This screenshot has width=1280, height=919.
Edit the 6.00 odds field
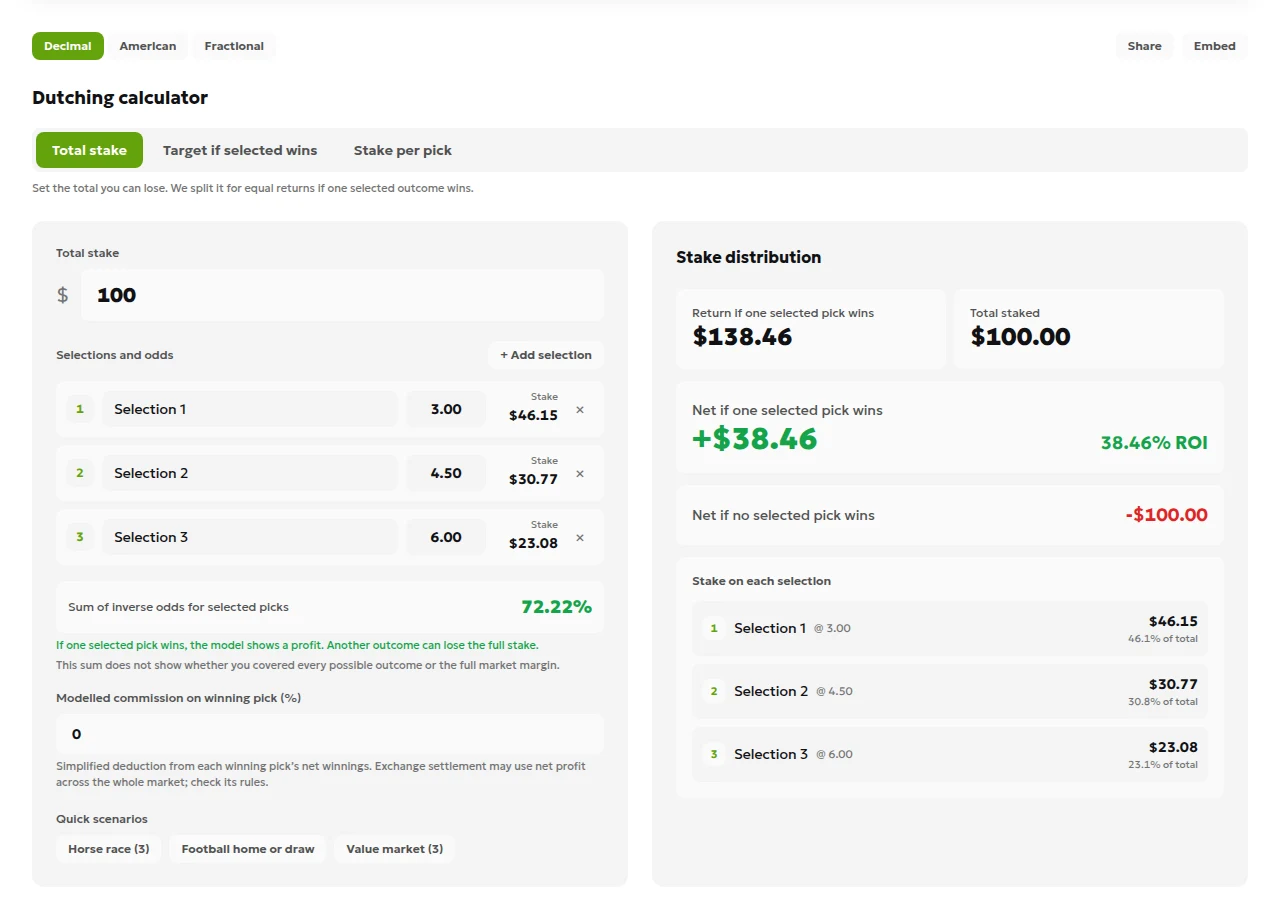point(446,537)
